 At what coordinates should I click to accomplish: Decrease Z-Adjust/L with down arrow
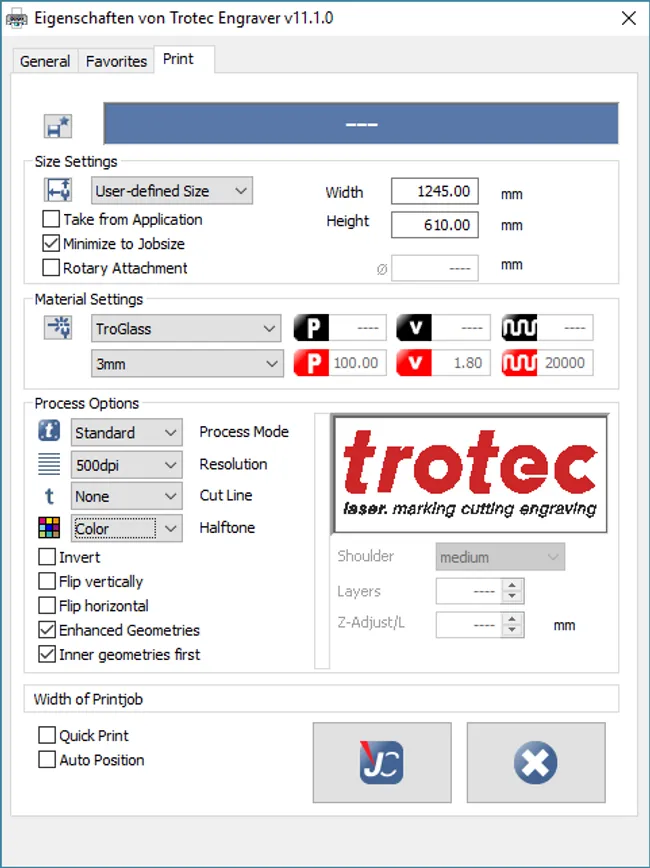[x=512, y=631]
